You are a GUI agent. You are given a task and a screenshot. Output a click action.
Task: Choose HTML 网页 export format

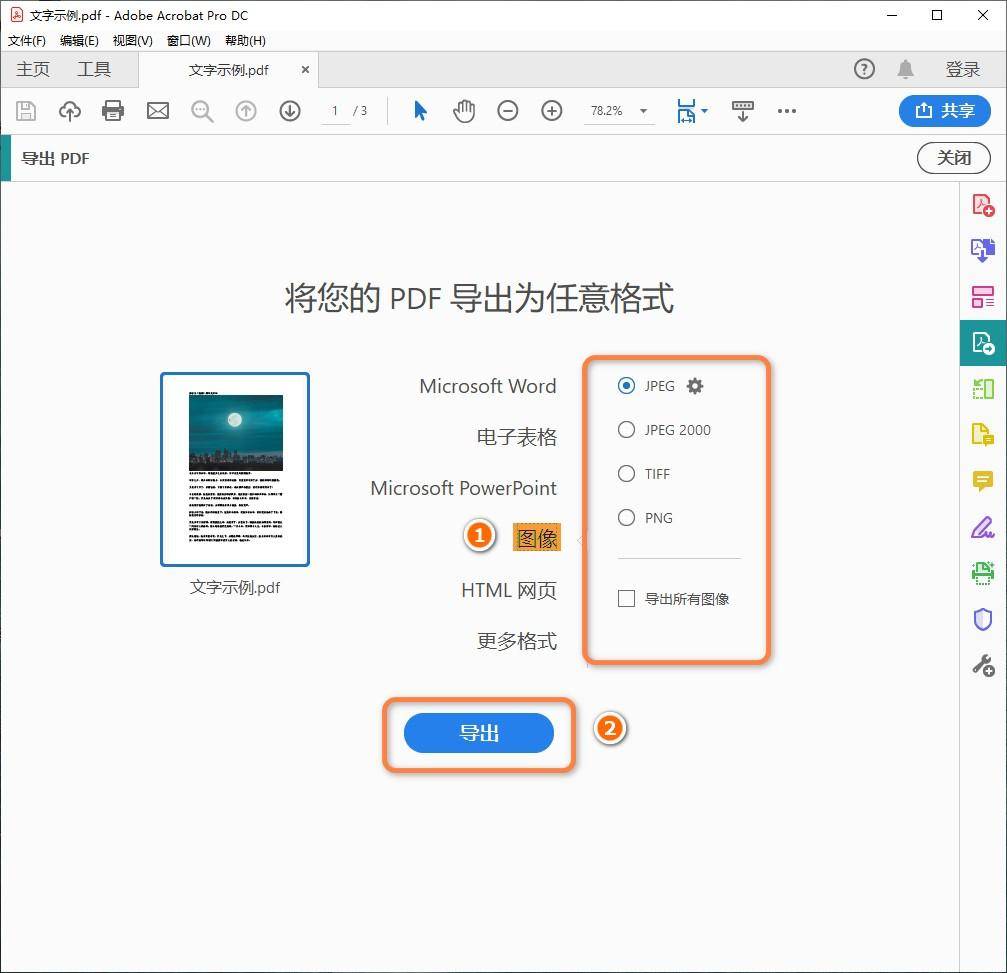[509, 590]
